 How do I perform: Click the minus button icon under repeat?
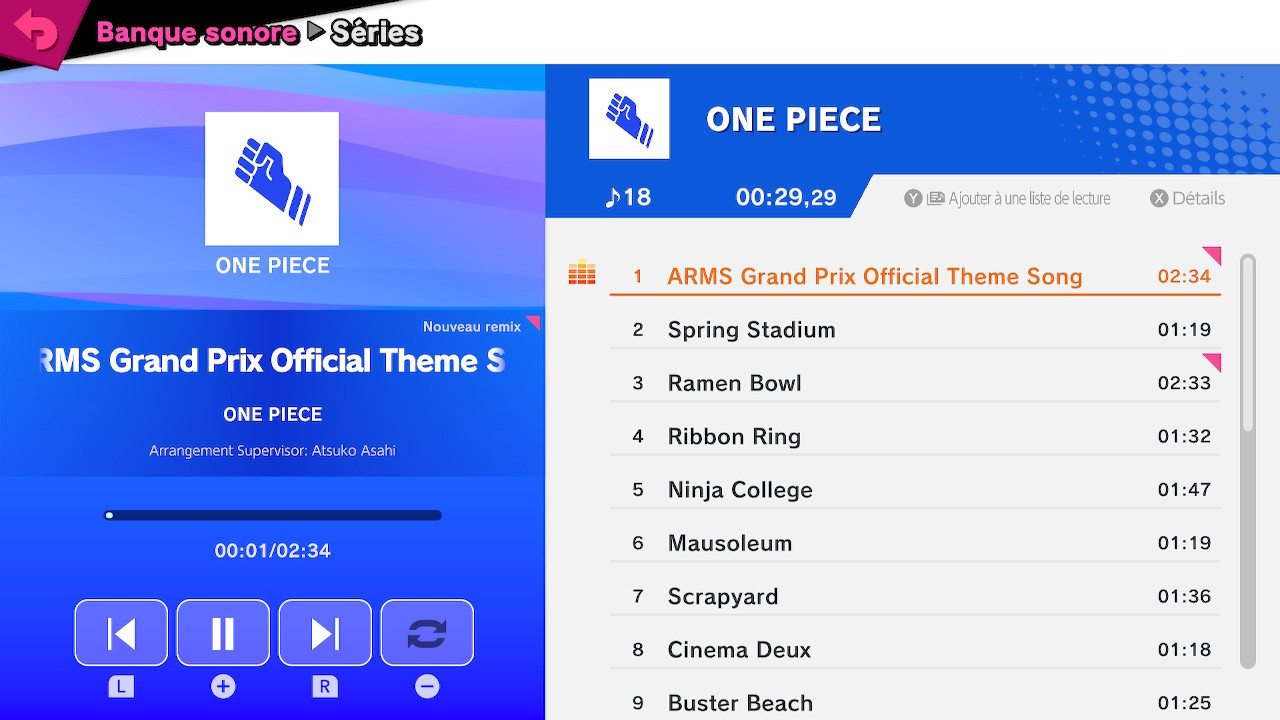tap(427, 686)
